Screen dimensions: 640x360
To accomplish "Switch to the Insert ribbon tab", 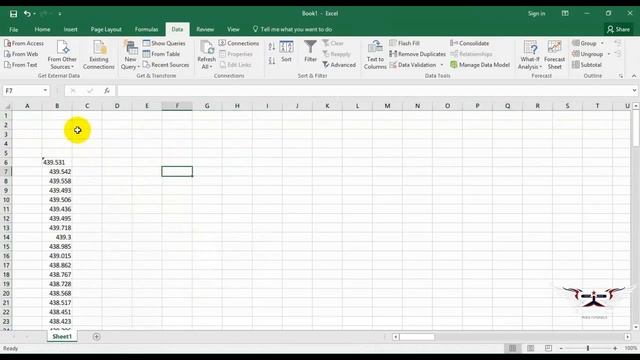I will click(71, 29).
